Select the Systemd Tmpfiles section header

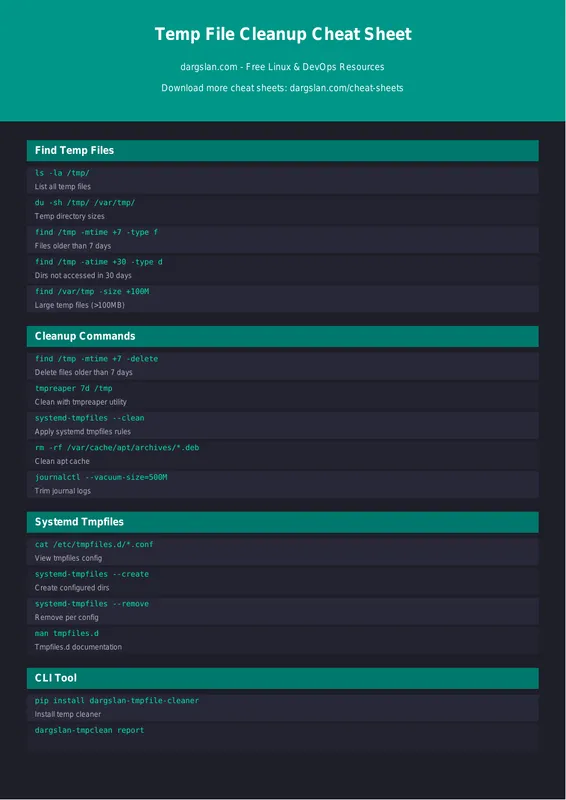(x=282, y=522)
